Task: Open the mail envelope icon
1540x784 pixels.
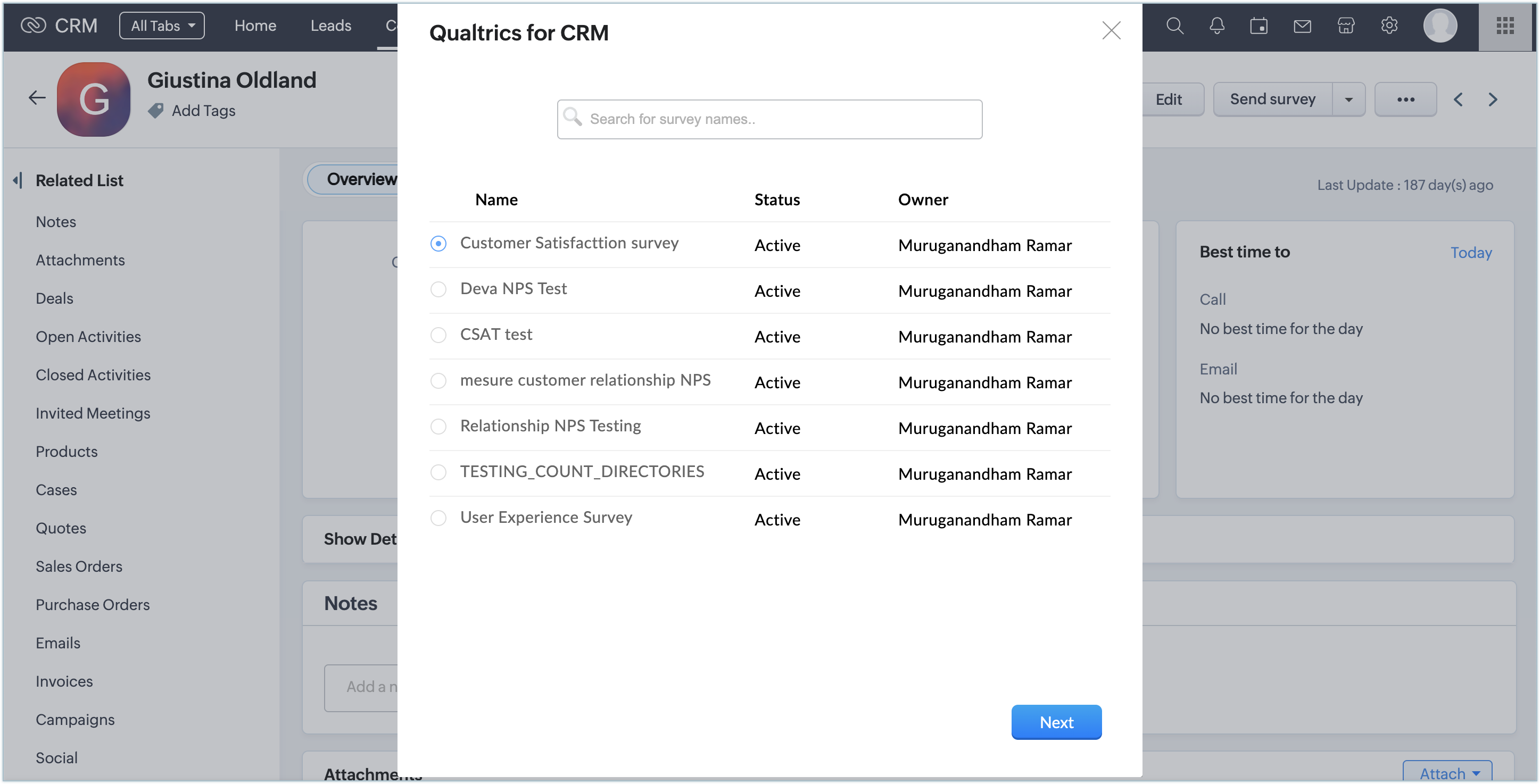Action: point(1302,26)
